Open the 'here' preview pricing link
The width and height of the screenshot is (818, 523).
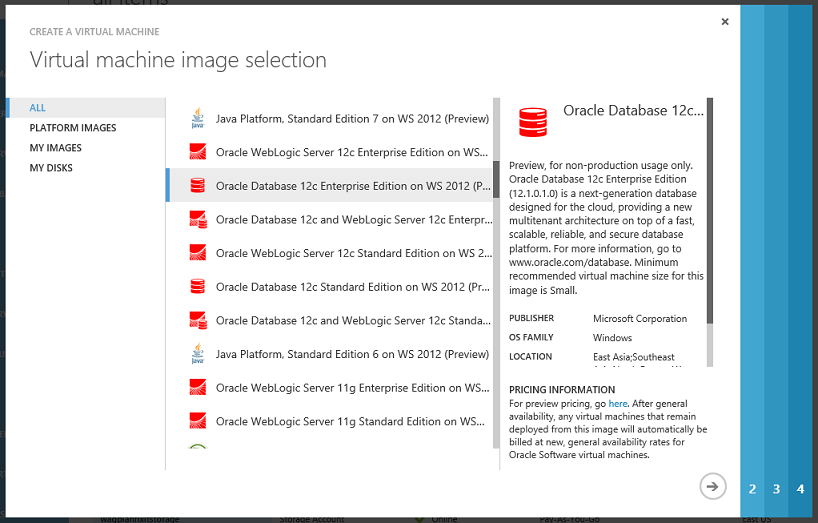(x=618, y=404)
